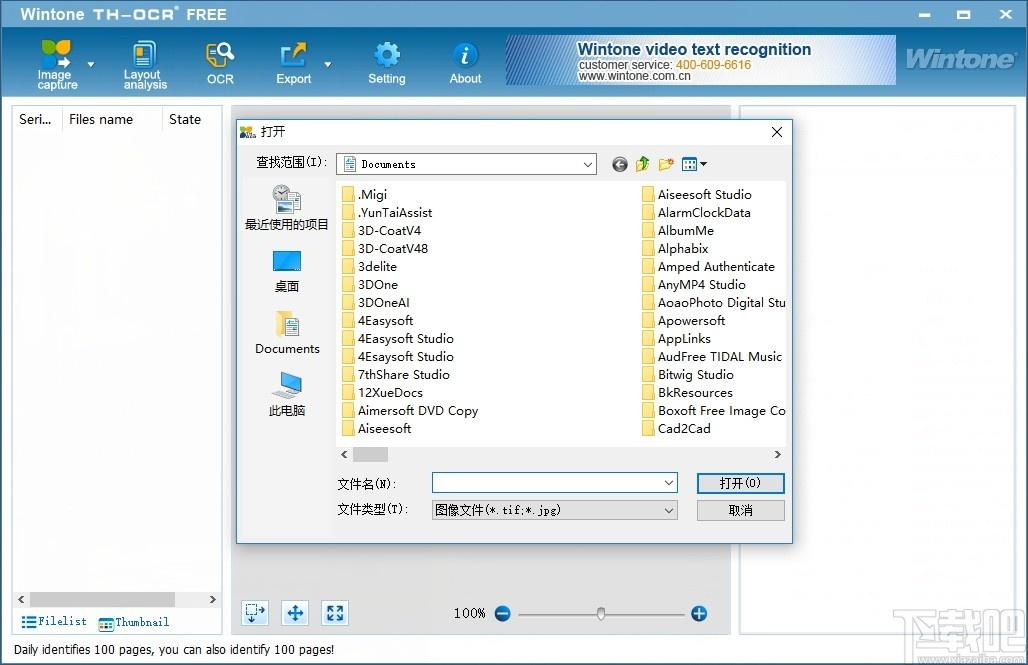Go to 桌面 desktop location

click(x=287, y=272)
